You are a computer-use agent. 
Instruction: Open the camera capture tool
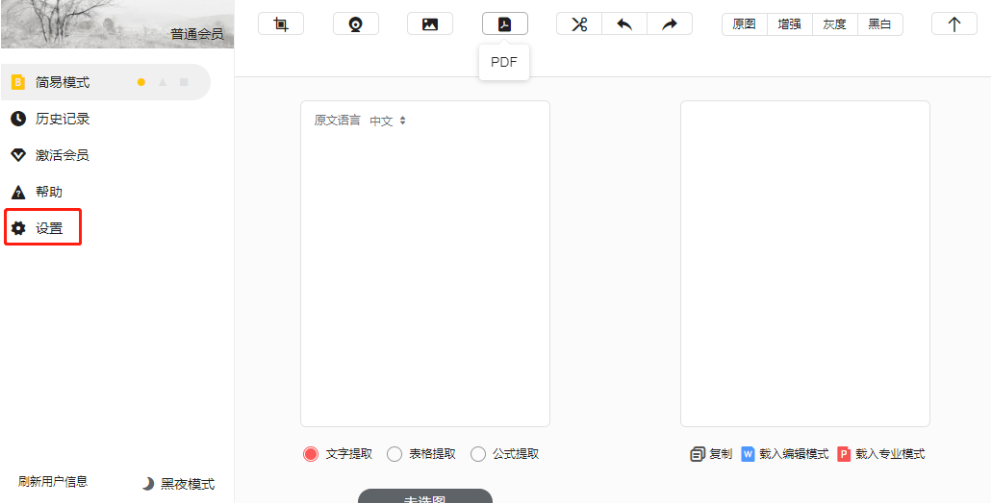355,24
